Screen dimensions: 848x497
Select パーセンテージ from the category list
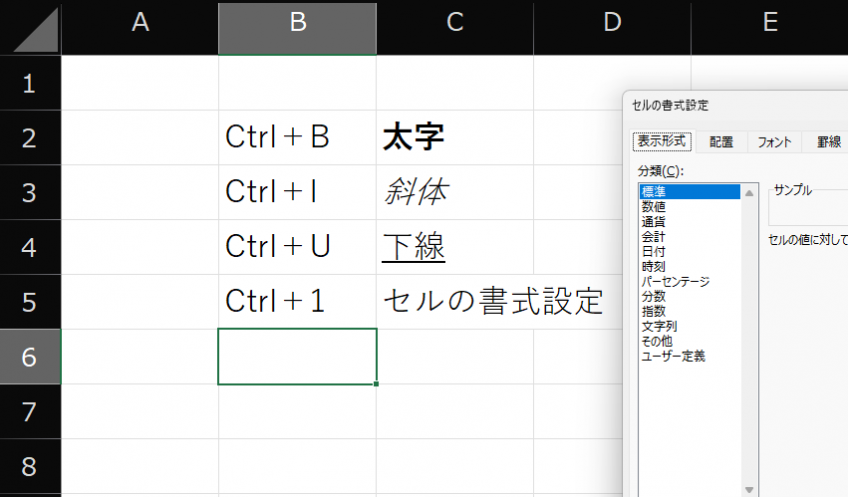pos(675,281)
